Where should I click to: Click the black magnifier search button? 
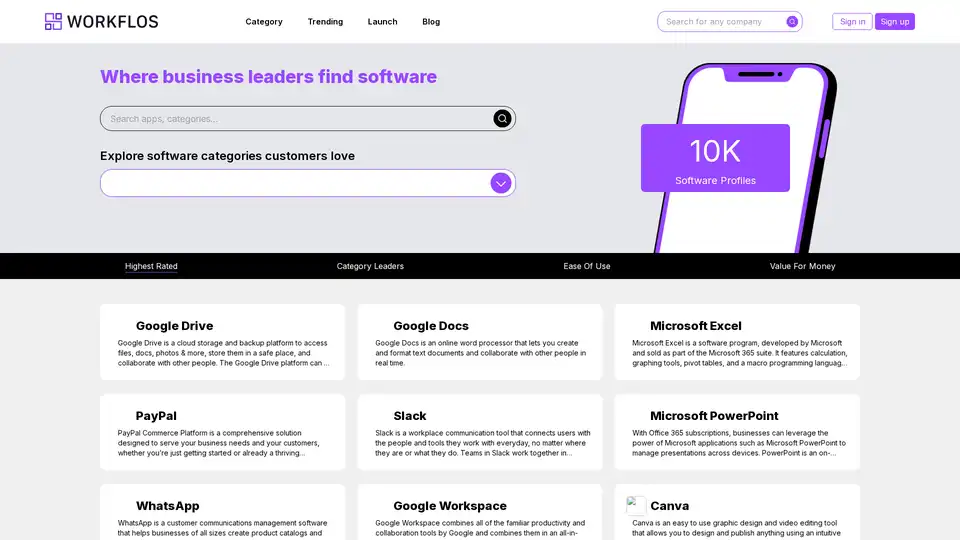502,119
